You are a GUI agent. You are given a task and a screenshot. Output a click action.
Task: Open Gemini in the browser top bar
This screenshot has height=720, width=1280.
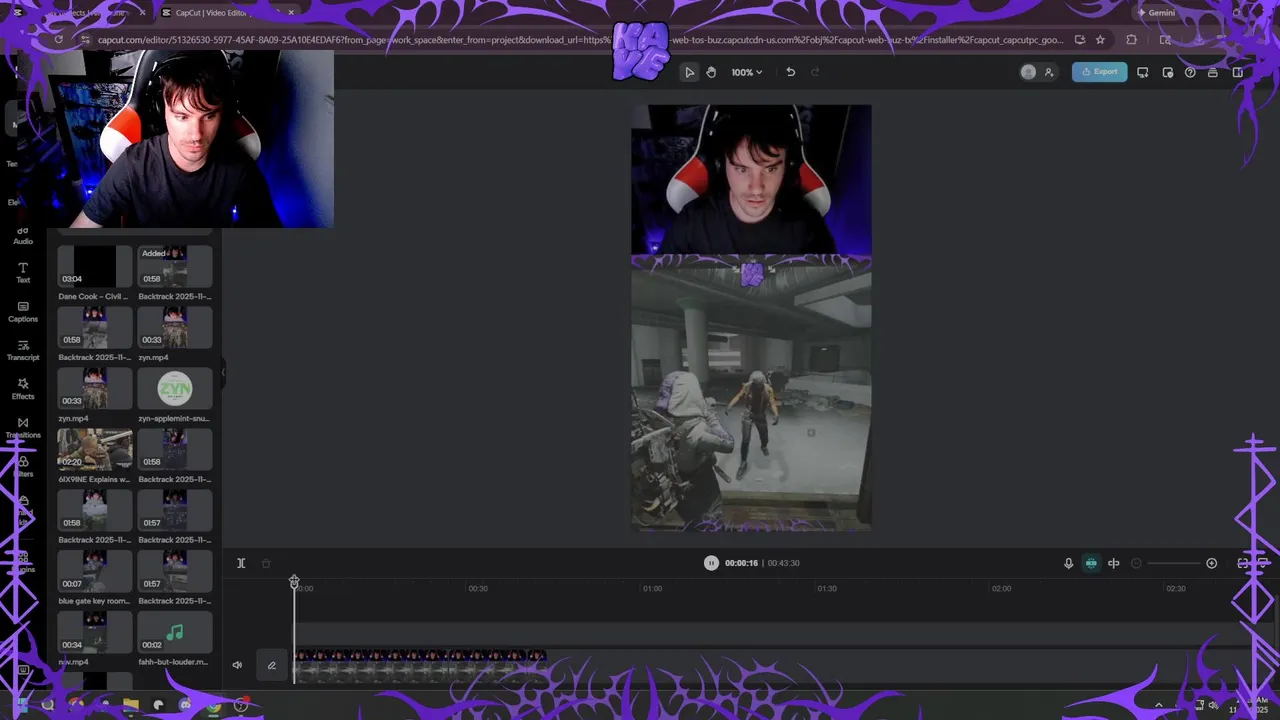(x=1156, y=13)
